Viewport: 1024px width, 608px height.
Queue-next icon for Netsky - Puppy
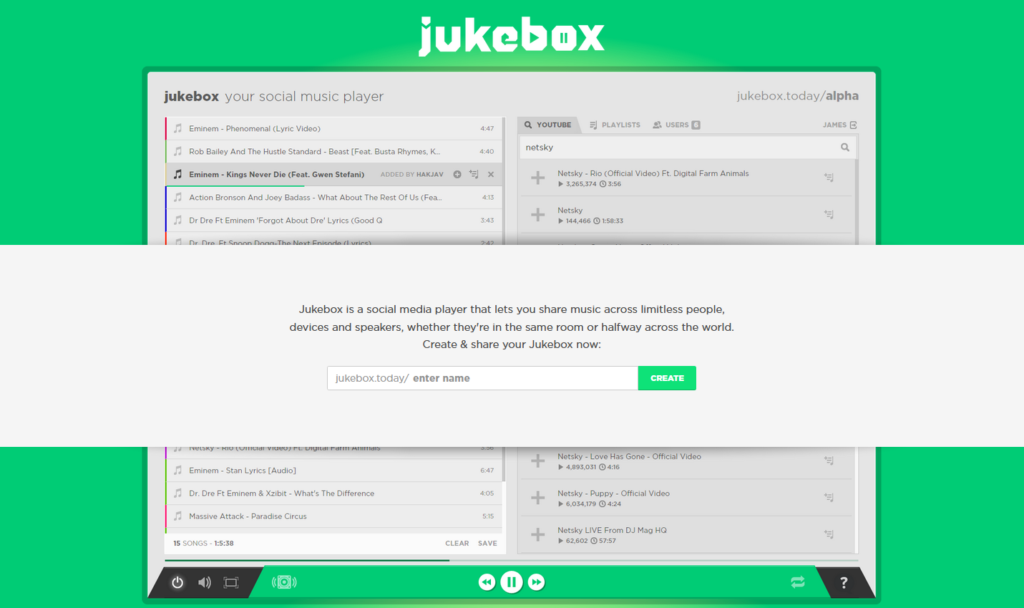829,498
